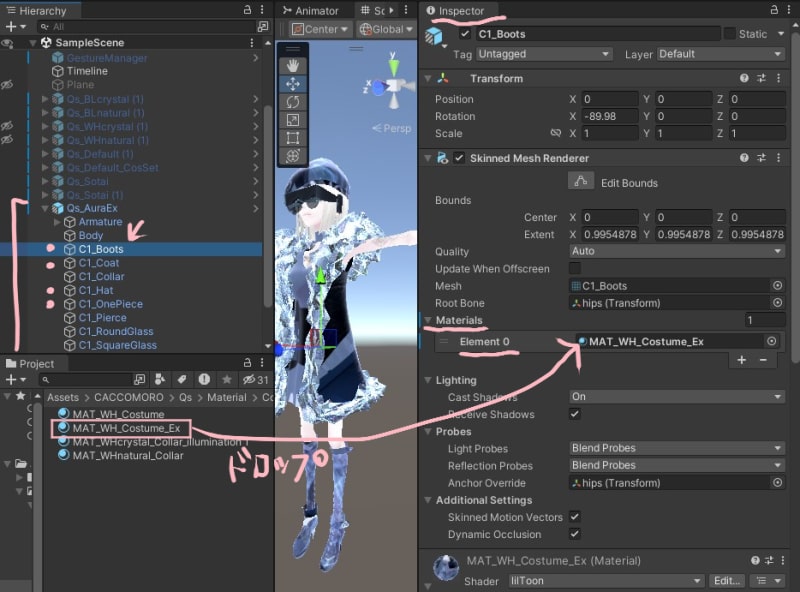Select C1_Coat in the Hierarchy
800x592 pixels.
(x=99, y=263)
